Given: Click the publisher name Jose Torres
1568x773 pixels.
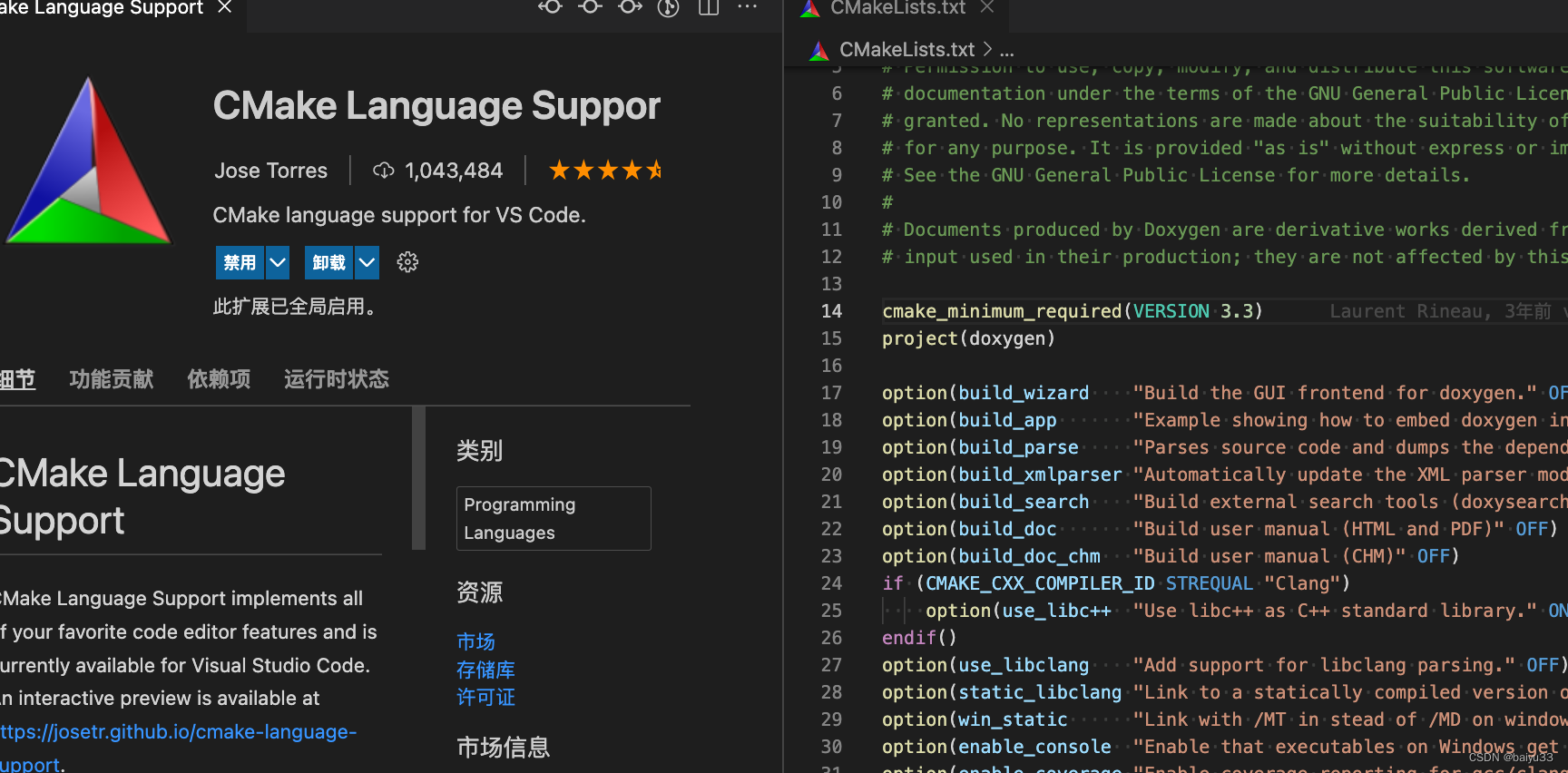Looking at the screenshot, I should [270, 171].
